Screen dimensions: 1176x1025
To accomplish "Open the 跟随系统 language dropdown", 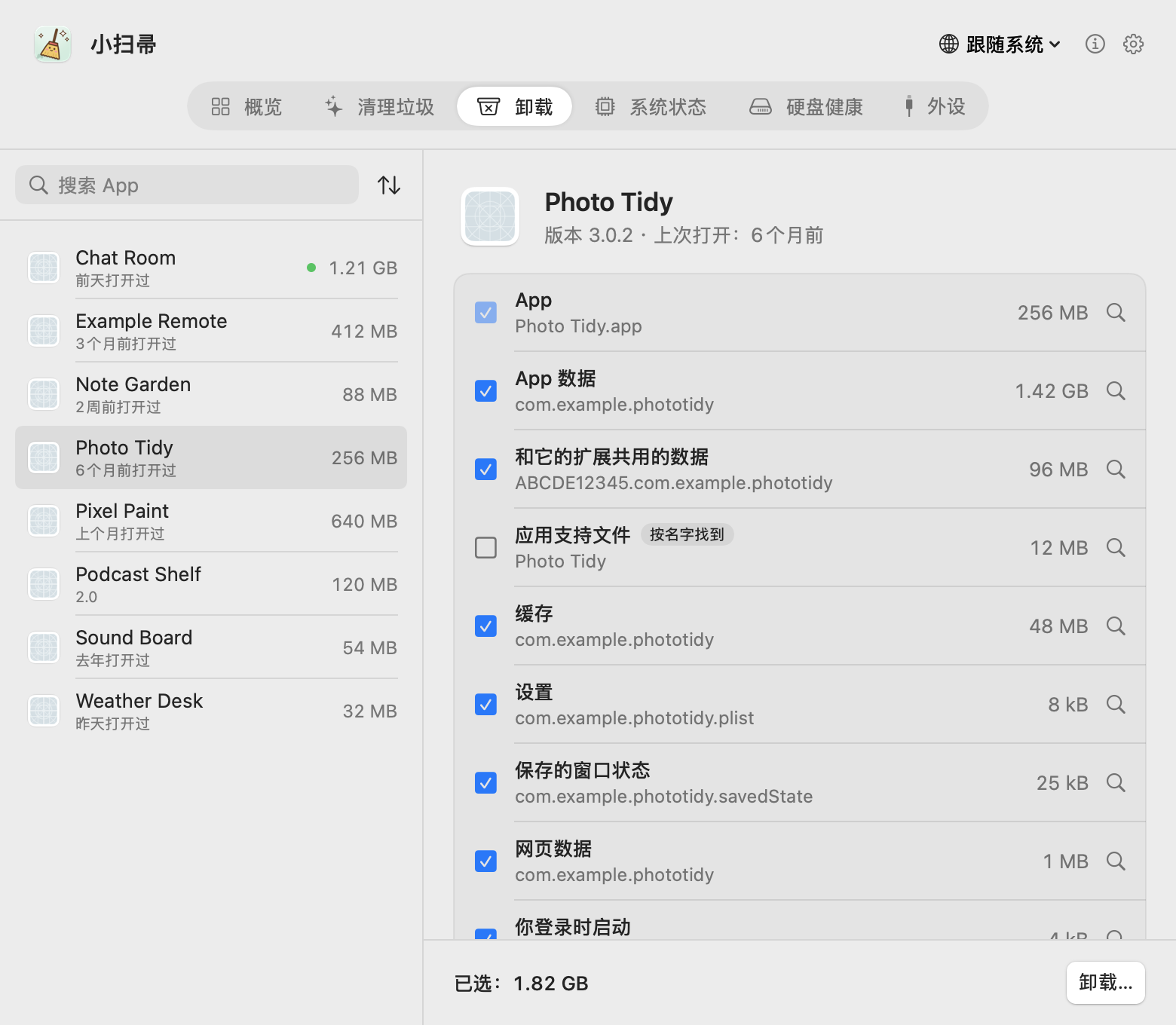I will pos(1000,44).
